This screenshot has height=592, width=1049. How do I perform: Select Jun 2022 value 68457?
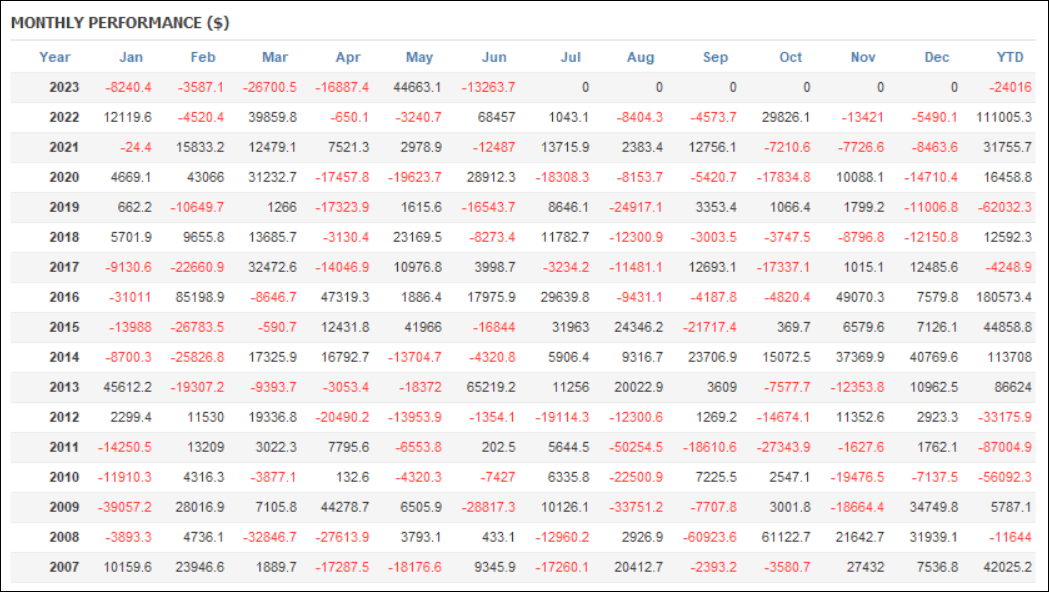pyautogui.click(x=496, y=118)
